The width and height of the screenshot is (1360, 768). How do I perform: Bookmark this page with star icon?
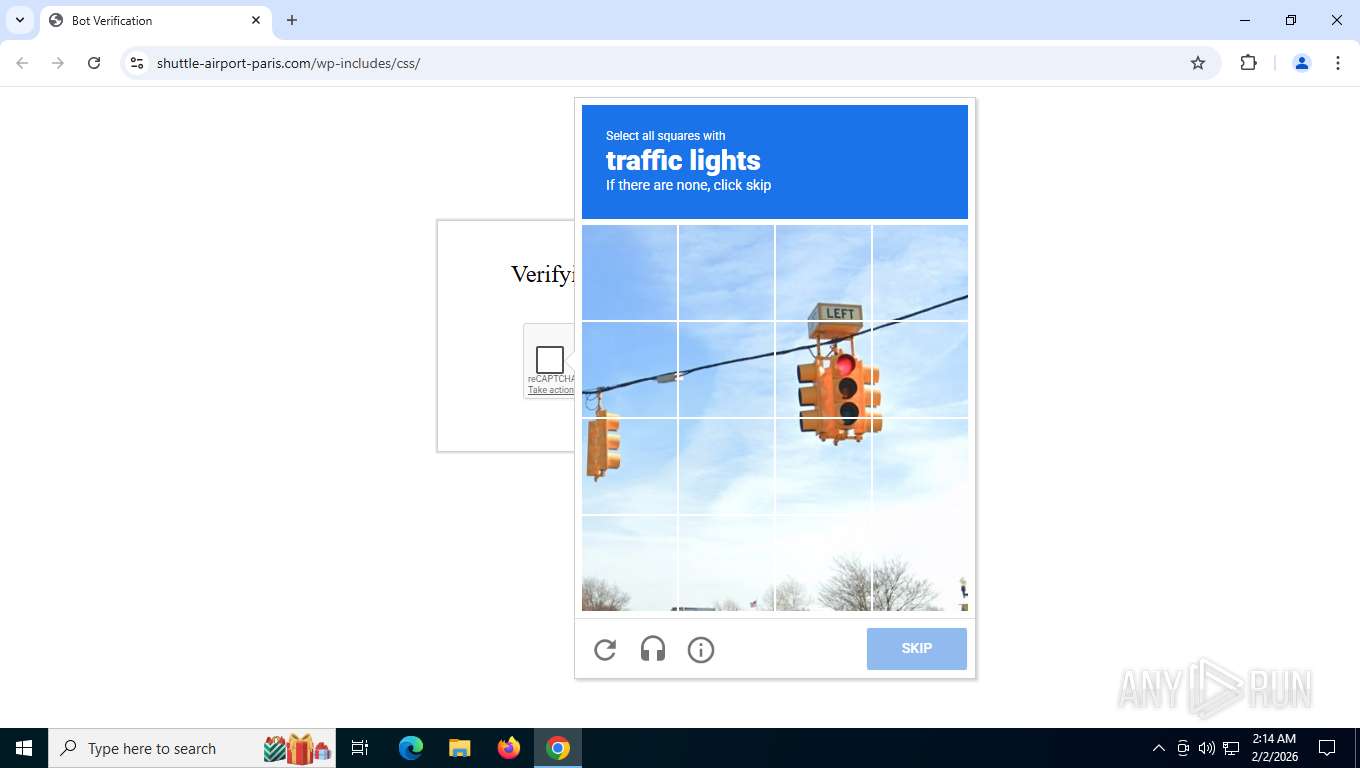pyautogui.click(x=1198, y=63)
